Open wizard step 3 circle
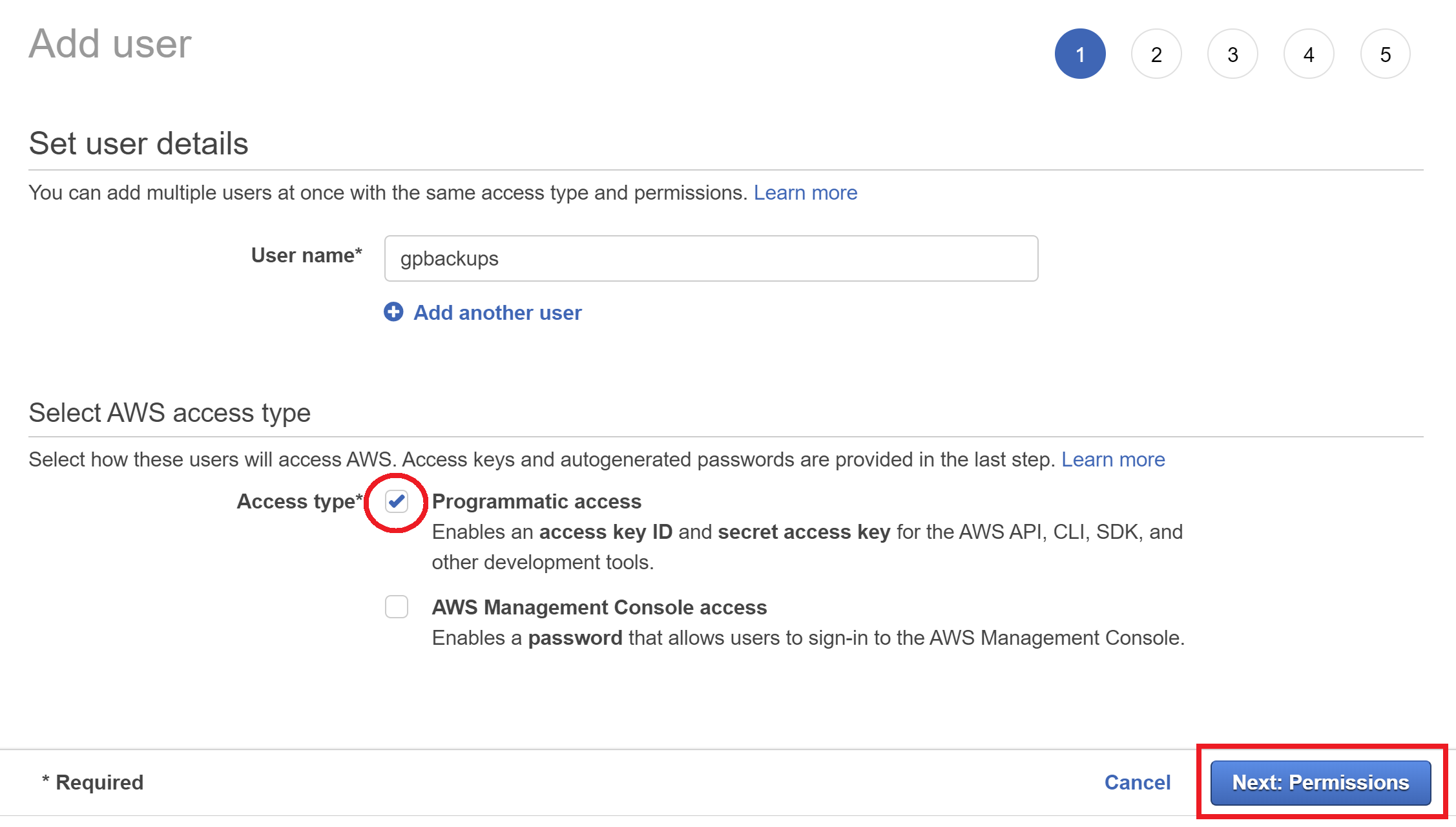 point(1232,54)
